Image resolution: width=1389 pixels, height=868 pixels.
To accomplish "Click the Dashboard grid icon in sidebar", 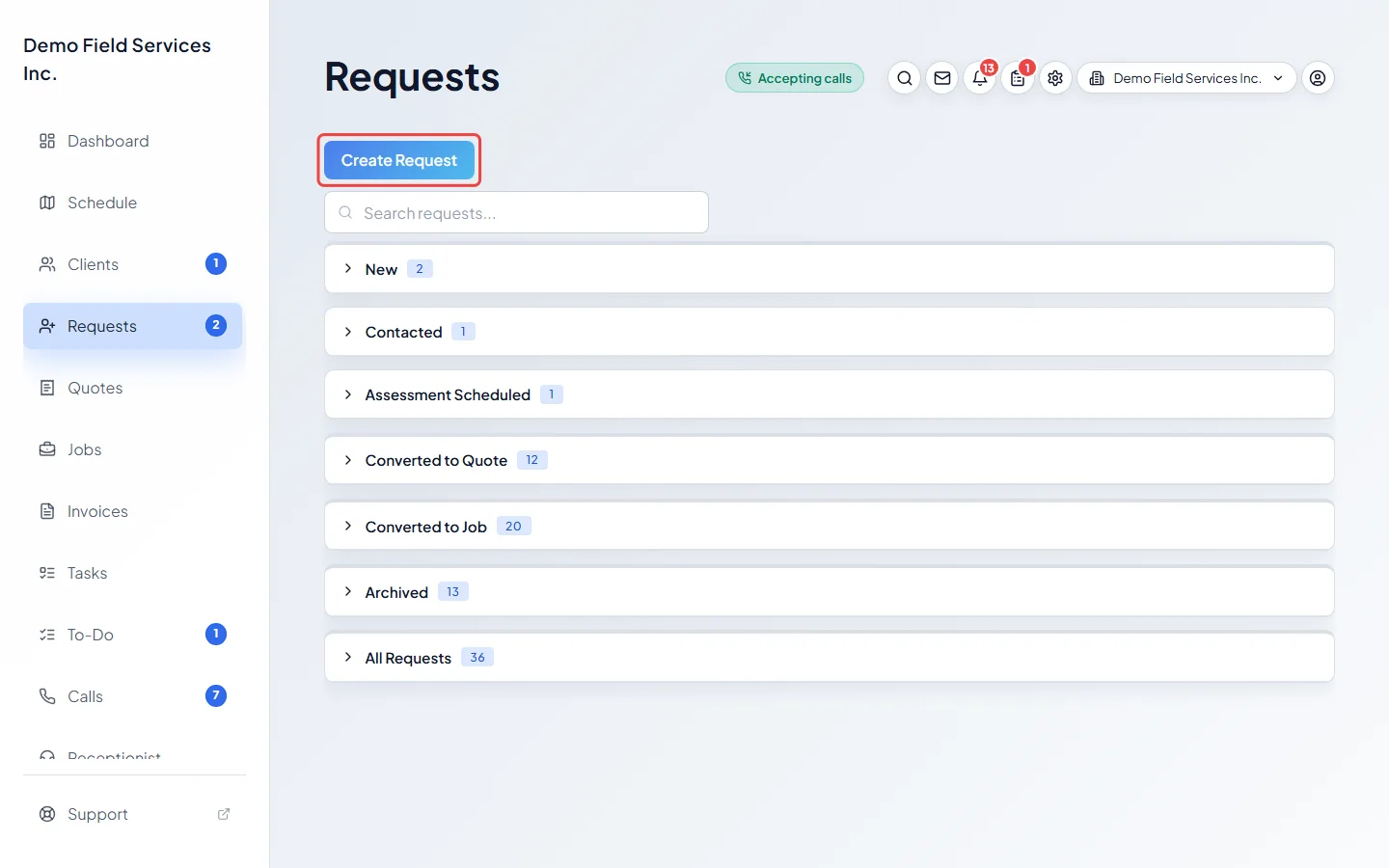I will coord(47,141).
